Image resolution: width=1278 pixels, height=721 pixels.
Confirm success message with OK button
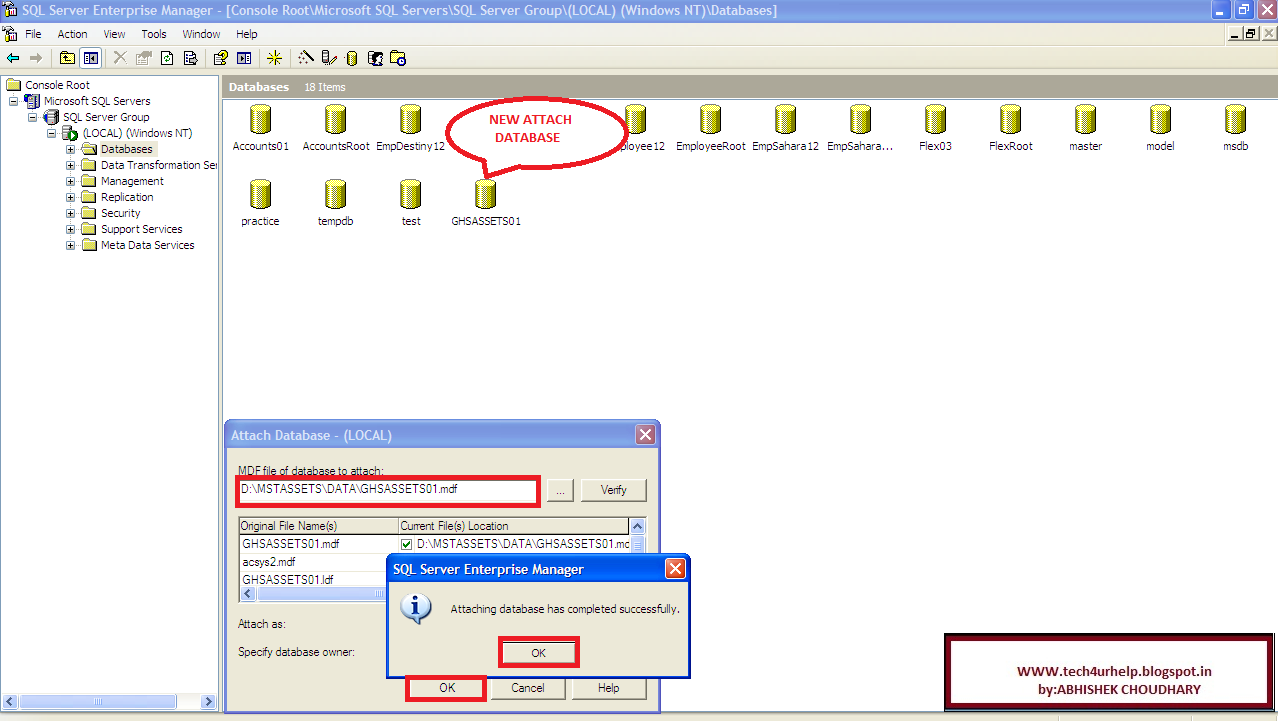point(539,652)
